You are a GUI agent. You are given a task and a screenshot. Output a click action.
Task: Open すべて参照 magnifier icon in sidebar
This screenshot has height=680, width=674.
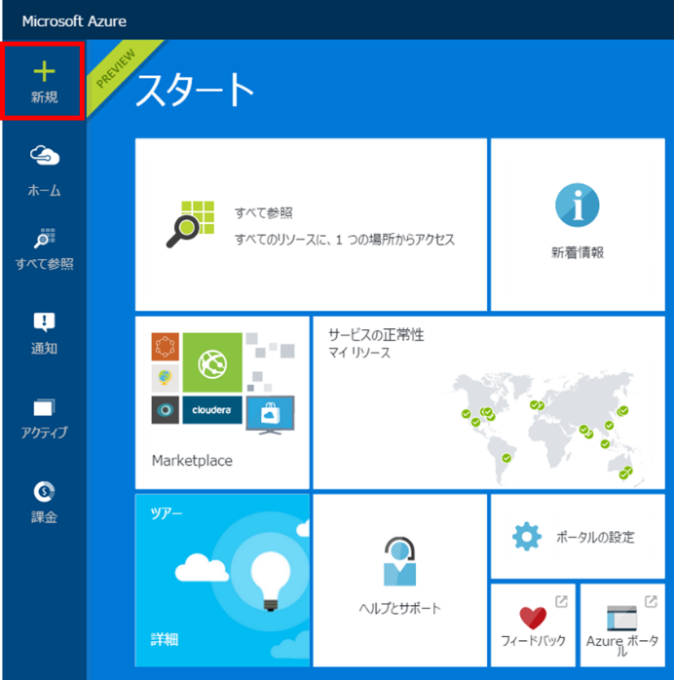[x=44, y=238]
